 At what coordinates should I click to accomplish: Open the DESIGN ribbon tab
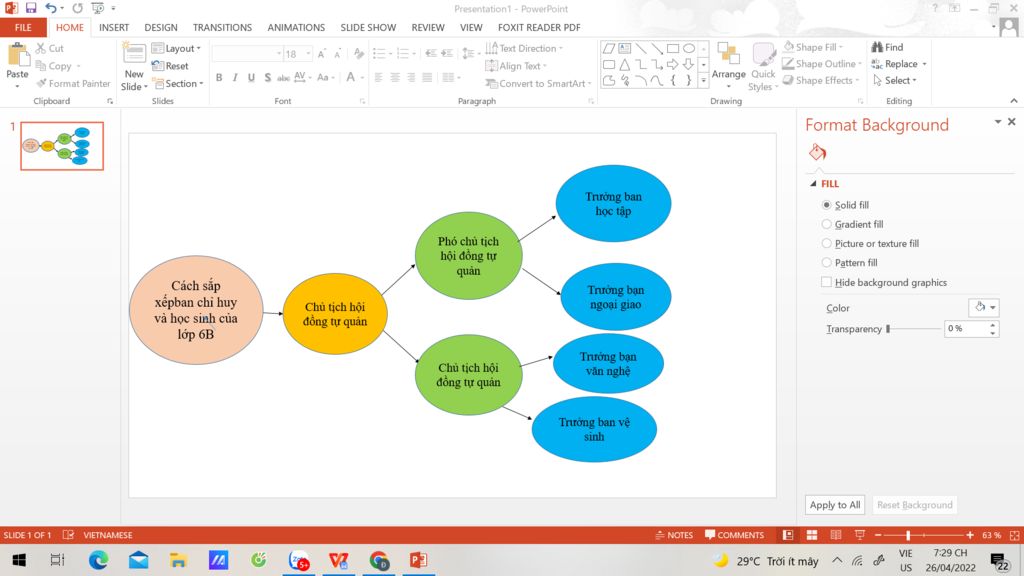[x=161, y=27]
